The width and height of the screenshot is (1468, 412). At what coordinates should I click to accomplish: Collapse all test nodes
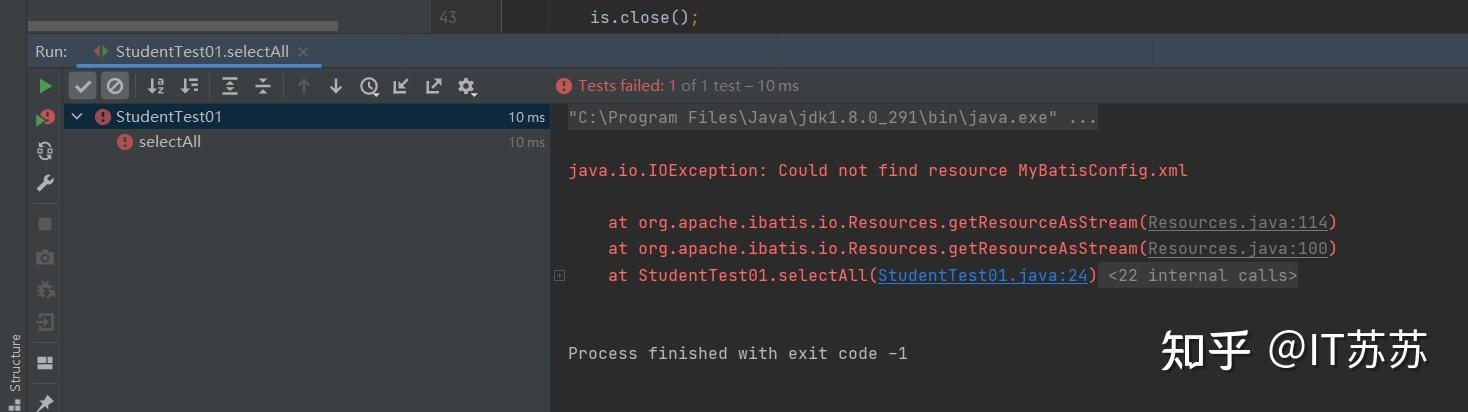(263, 86)
